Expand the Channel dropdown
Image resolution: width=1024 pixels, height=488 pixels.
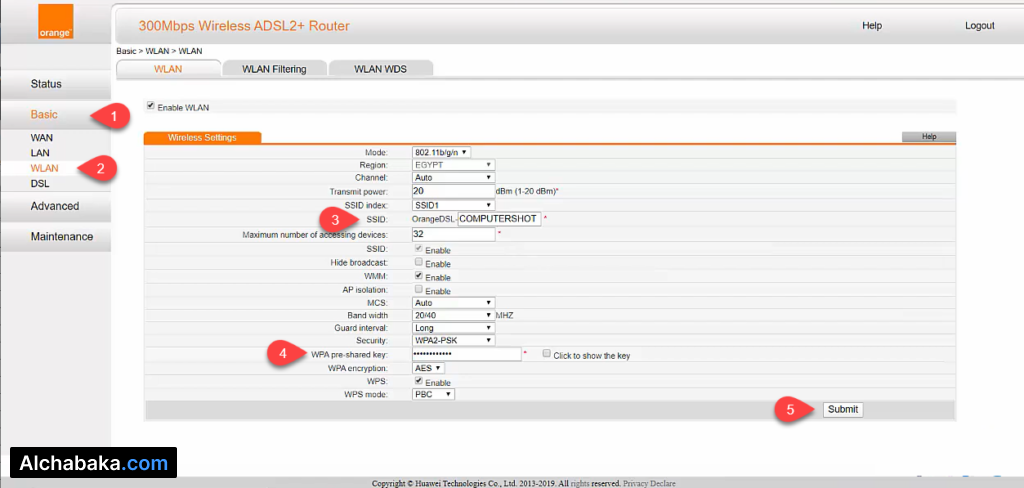(453, 178)
